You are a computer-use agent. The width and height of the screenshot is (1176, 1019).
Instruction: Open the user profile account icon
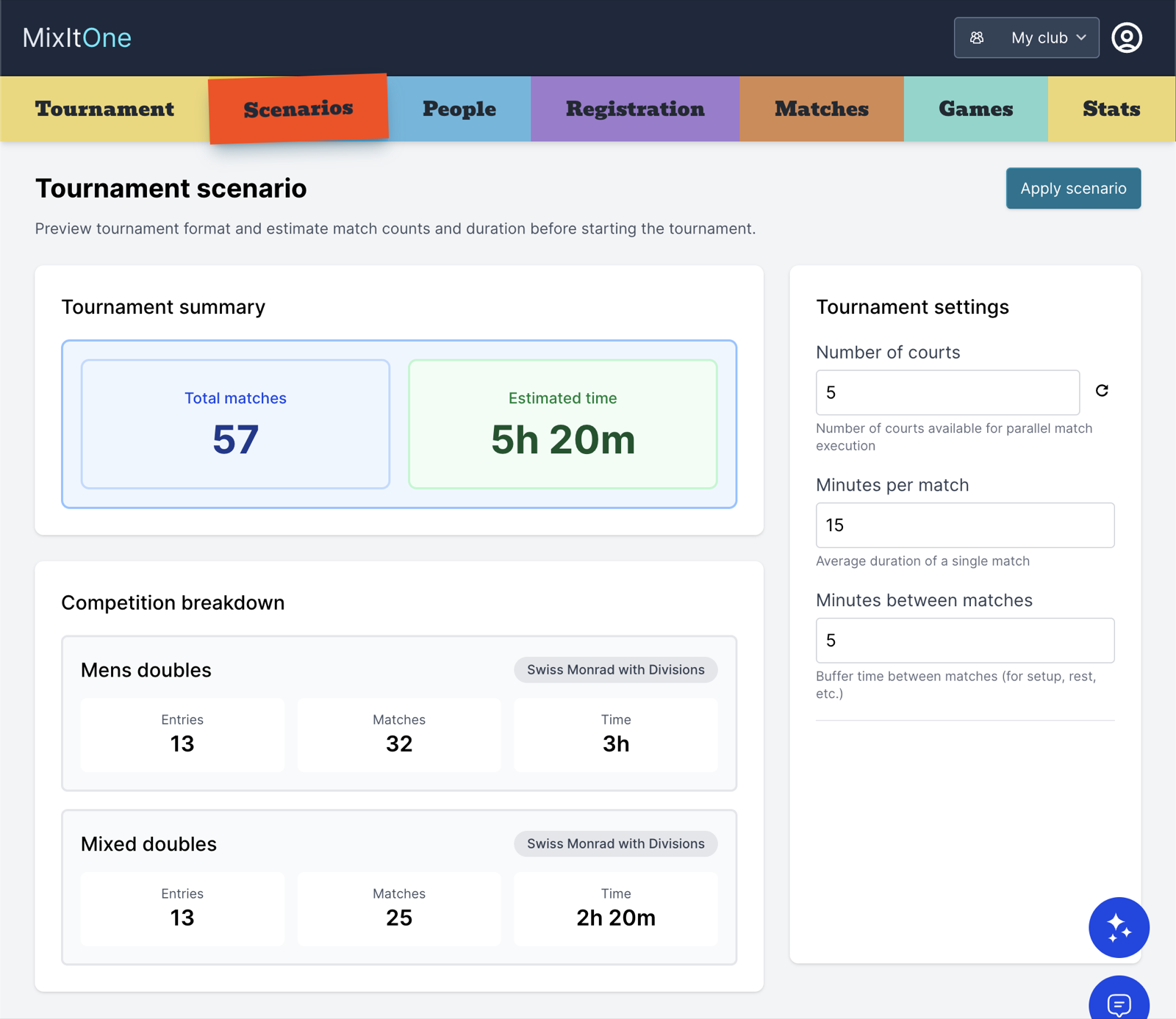point(1126,37)
